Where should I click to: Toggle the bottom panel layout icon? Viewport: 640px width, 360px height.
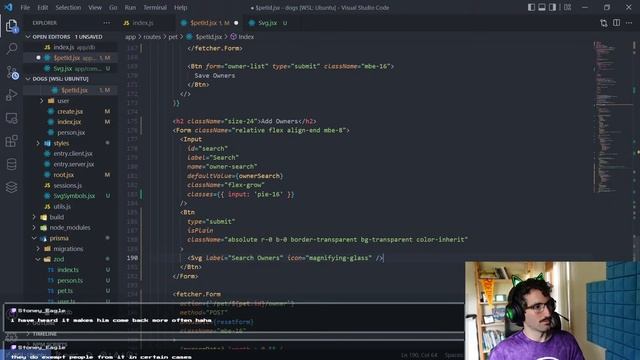(542, 7)
